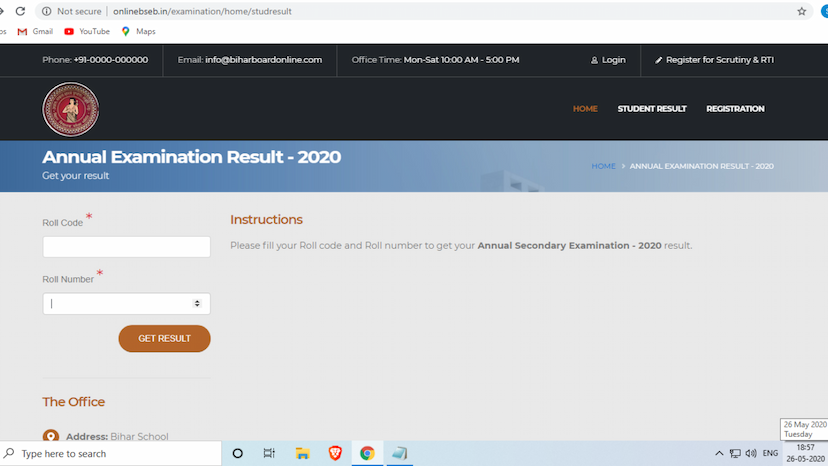The image size is (828, 466).
Task: Open the Gmail bookmark
Action: [x=35, y=32]
